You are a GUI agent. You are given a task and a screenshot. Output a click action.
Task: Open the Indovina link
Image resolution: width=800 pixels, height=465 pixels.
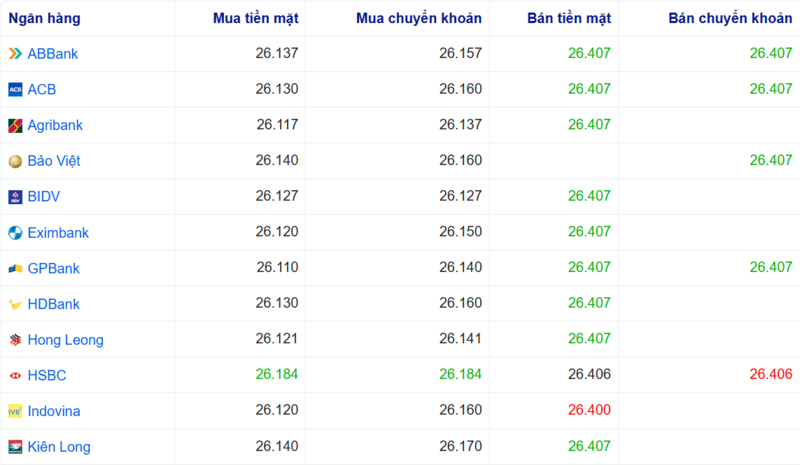(x=54, y=411)
